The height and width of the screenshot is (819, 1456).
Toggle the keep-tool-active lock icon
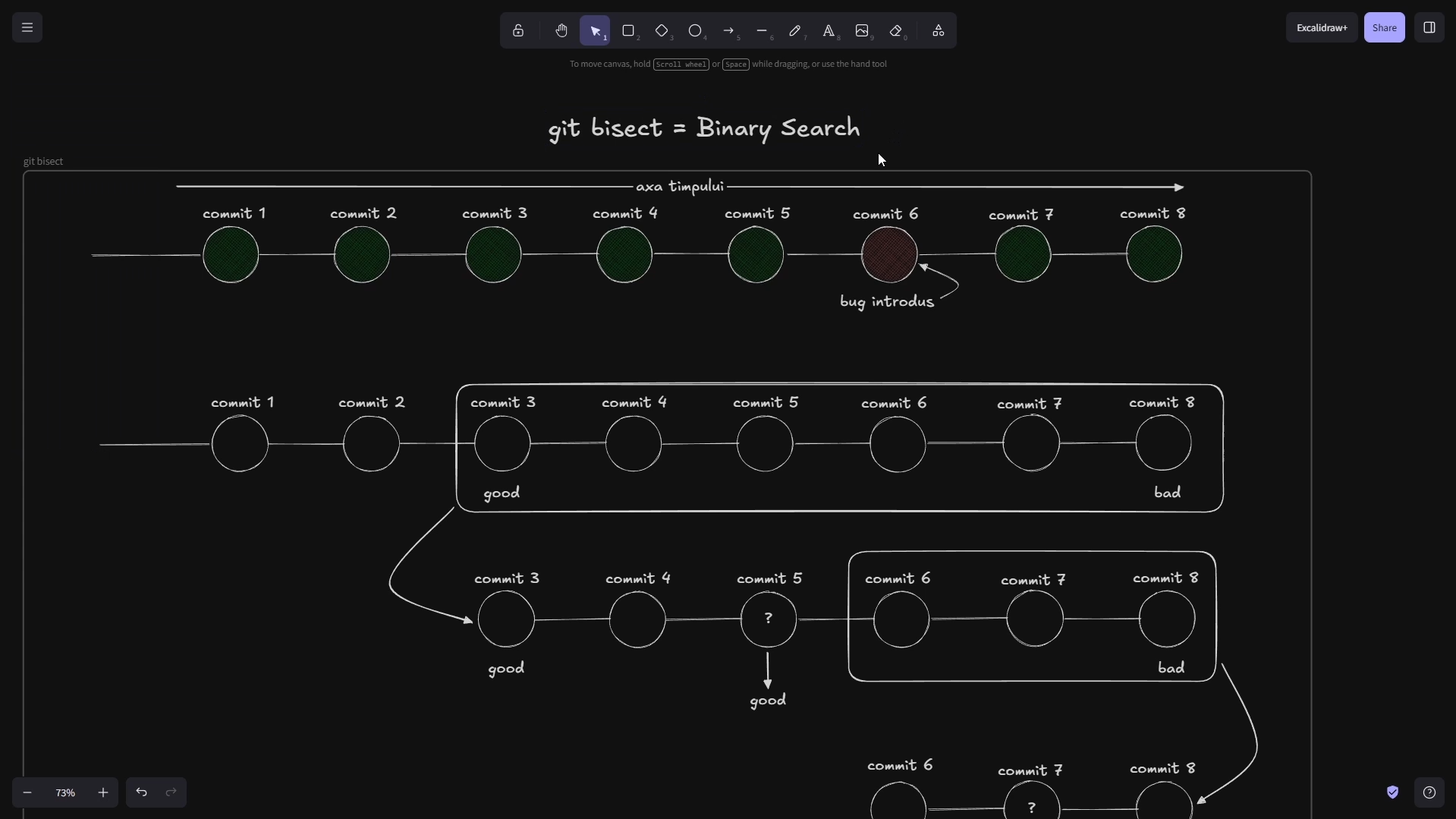point(518,31)
